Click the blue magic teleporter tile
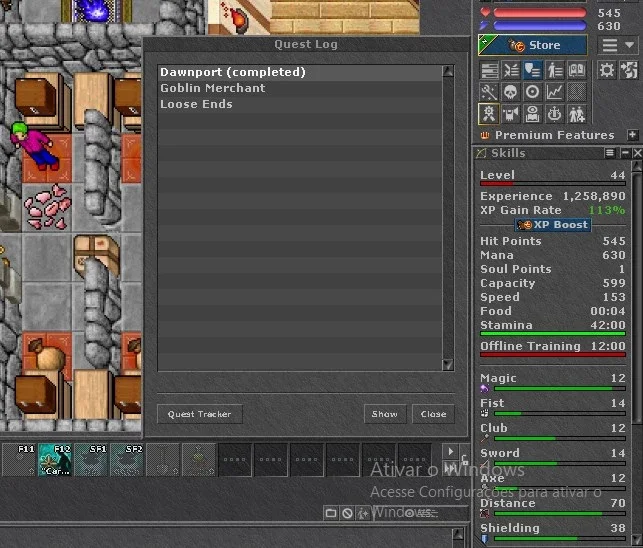Screen dimensions: 643x548 pyautogui.click(x=95, y=11)
